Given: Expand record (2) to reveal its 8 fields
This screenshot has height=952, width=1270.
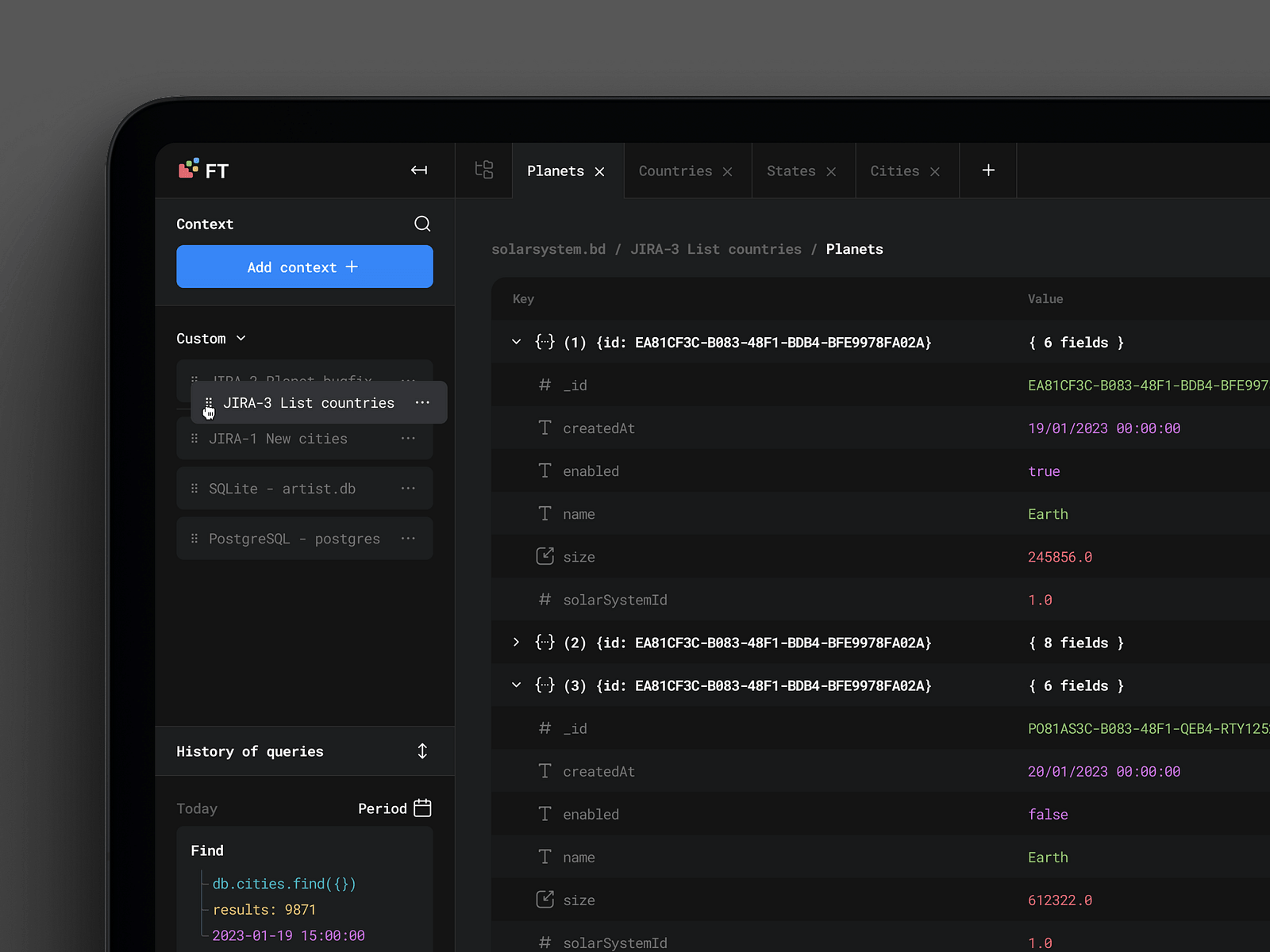Looking at the screenshot, I should [516, 643].
